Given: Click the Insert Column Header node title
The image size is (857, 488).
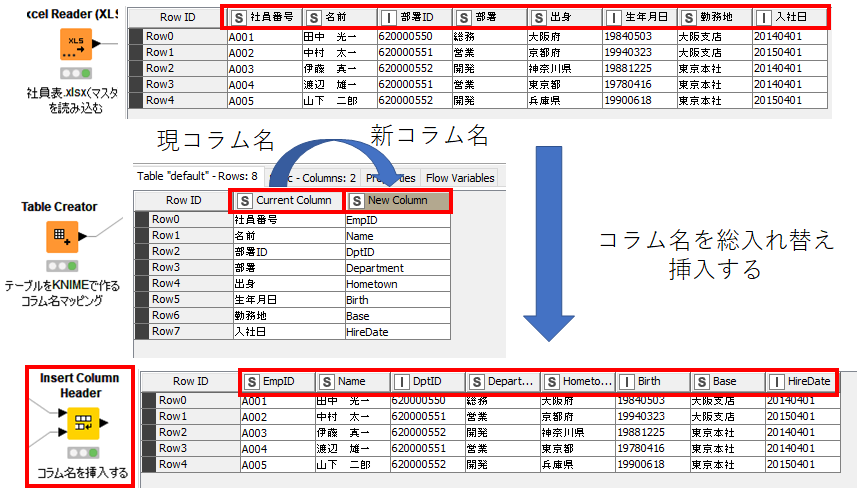Looking at the screenshot, I should click(80, 385).
